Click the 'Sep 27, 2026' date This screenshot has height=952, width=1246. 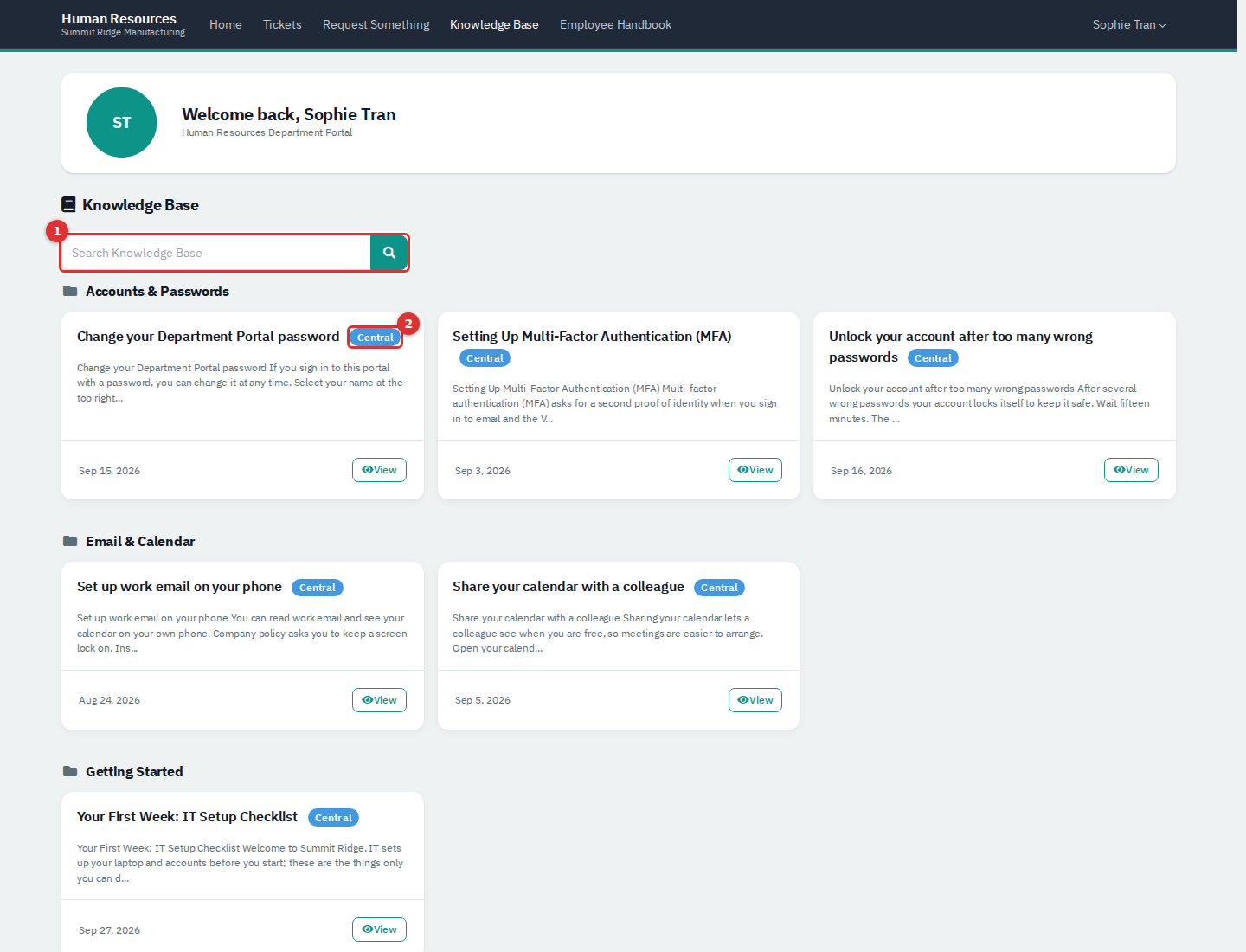pyautogui.click(x=109, y=930)
